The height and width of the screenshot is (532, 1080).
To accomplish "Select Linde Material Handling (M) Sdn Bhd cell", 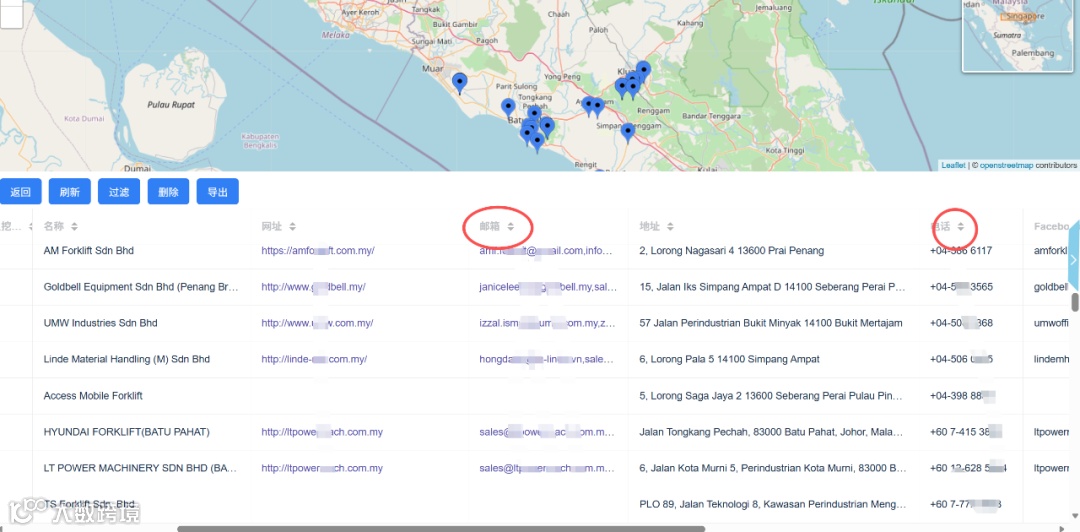I will [x=127, y=359].
